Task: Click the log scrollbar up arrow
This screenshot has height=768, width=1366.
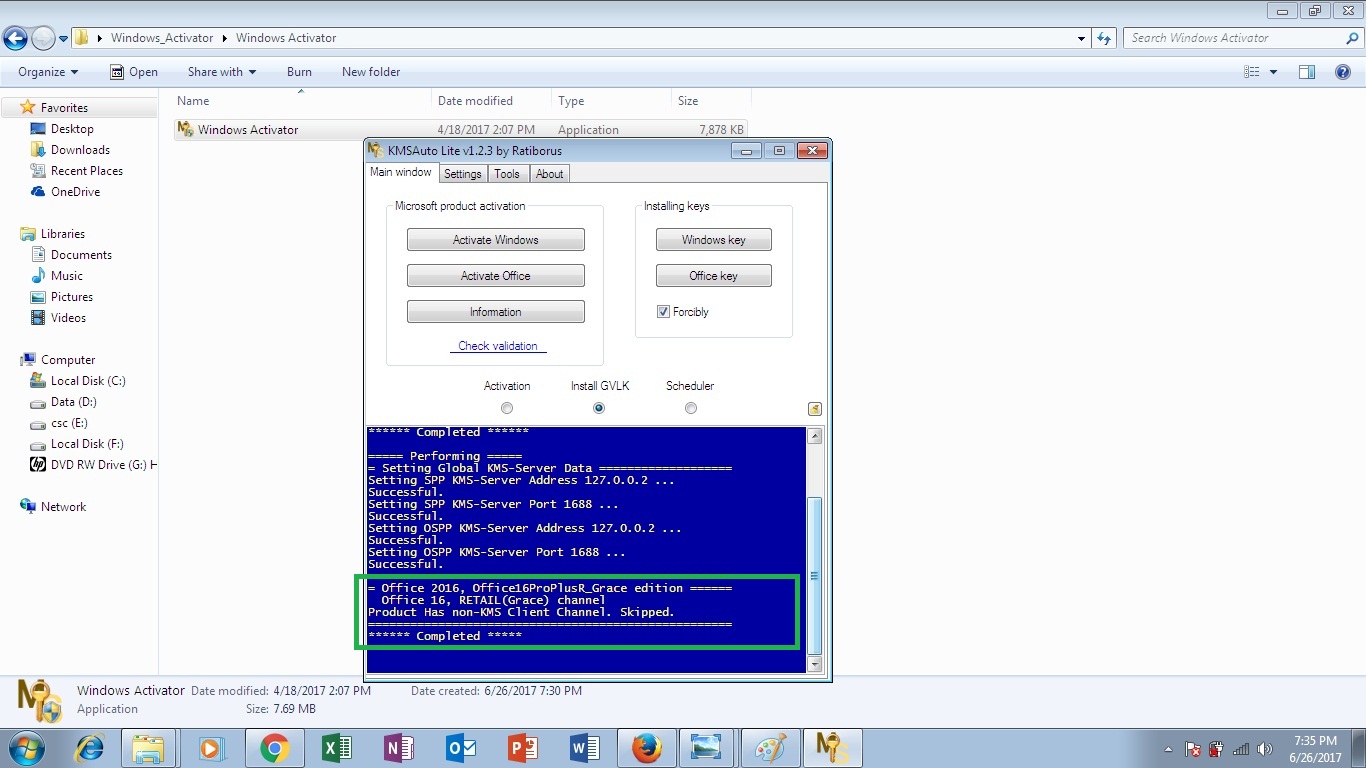Action: tap(814, 436)
